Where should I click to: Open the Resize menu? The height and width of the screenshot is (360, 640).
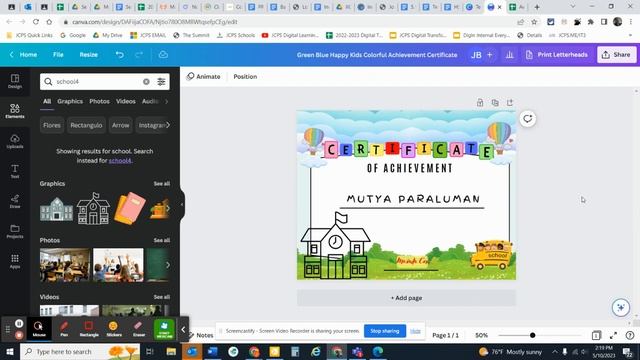[88, 55]
